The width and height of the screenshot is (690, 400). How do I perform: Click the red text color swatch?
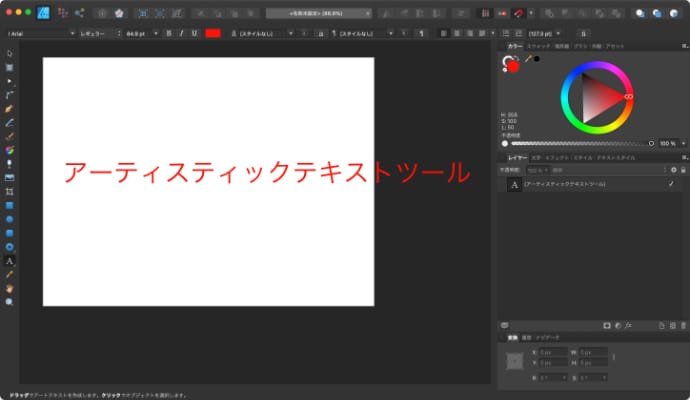point(213,33)
